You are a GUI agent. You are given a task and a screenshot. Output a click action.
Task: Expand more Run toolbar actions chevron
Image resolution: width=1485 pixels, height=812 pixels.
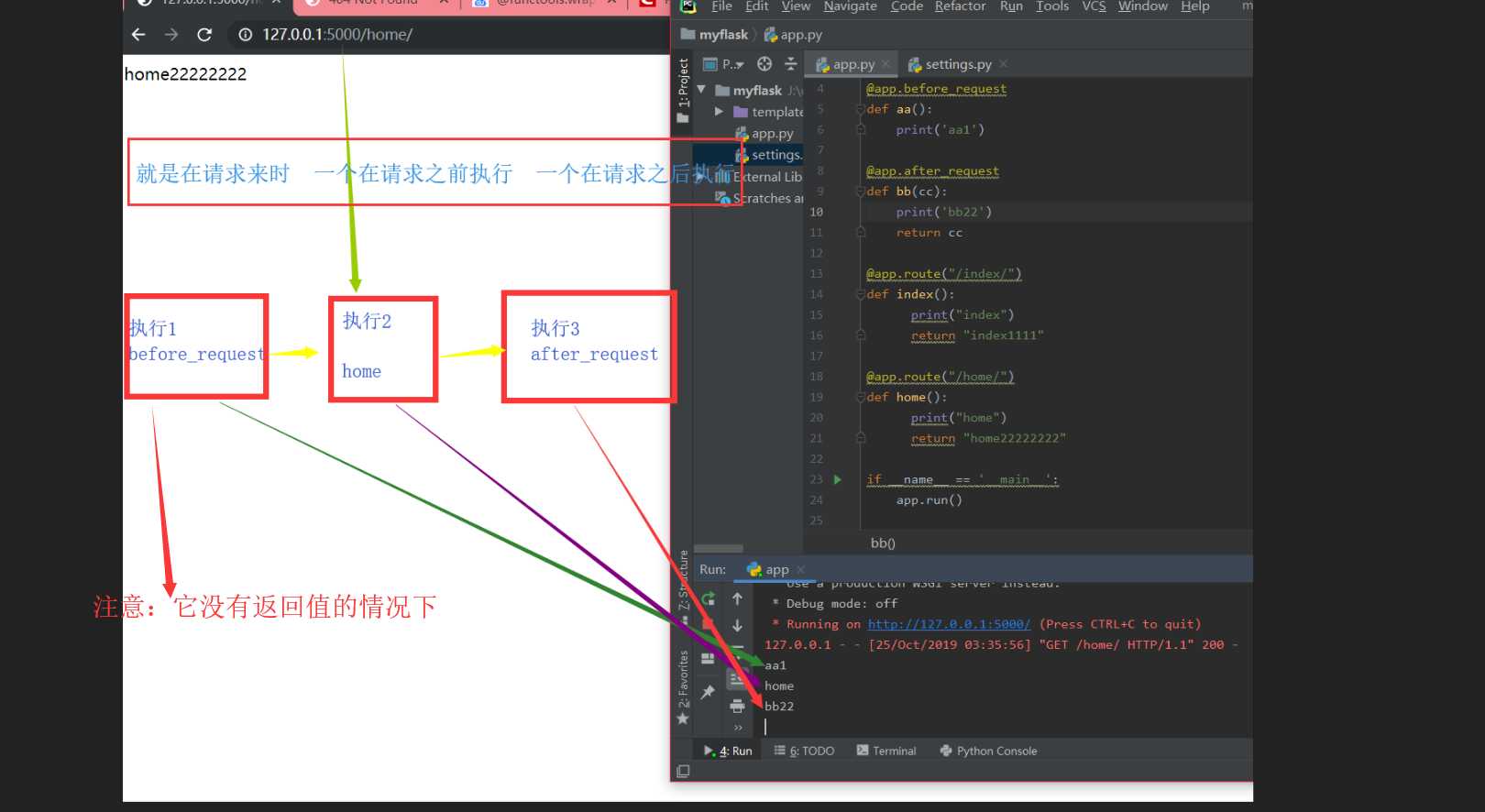pos(738,728)
